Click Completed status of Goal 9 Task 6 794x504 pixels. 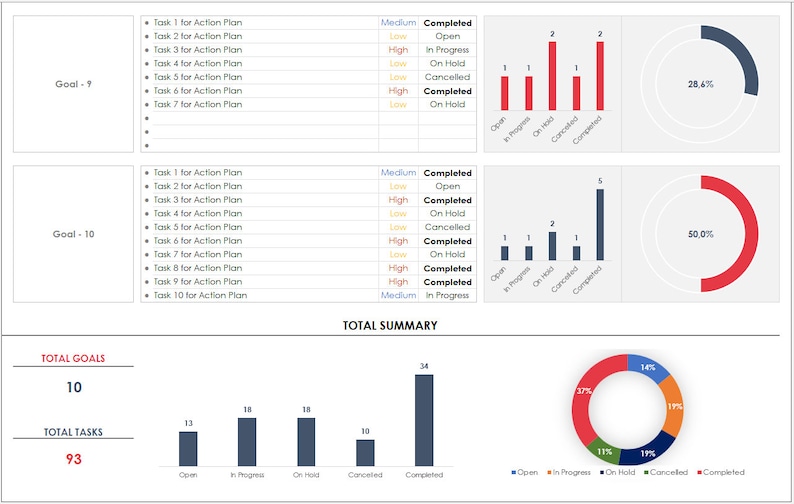click(x=448, y=91)
